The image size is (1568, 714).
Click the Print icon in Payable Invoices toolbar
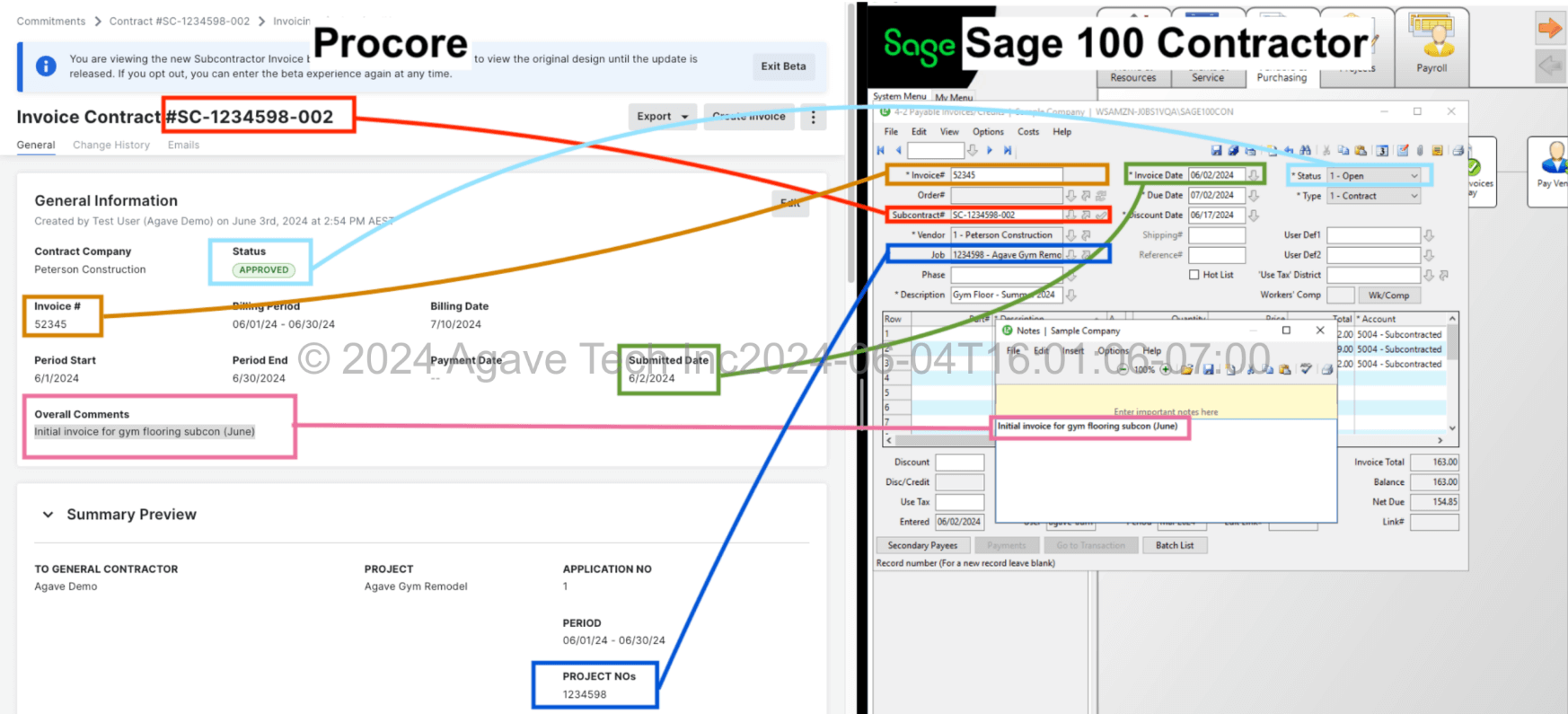coord(1458,151)
